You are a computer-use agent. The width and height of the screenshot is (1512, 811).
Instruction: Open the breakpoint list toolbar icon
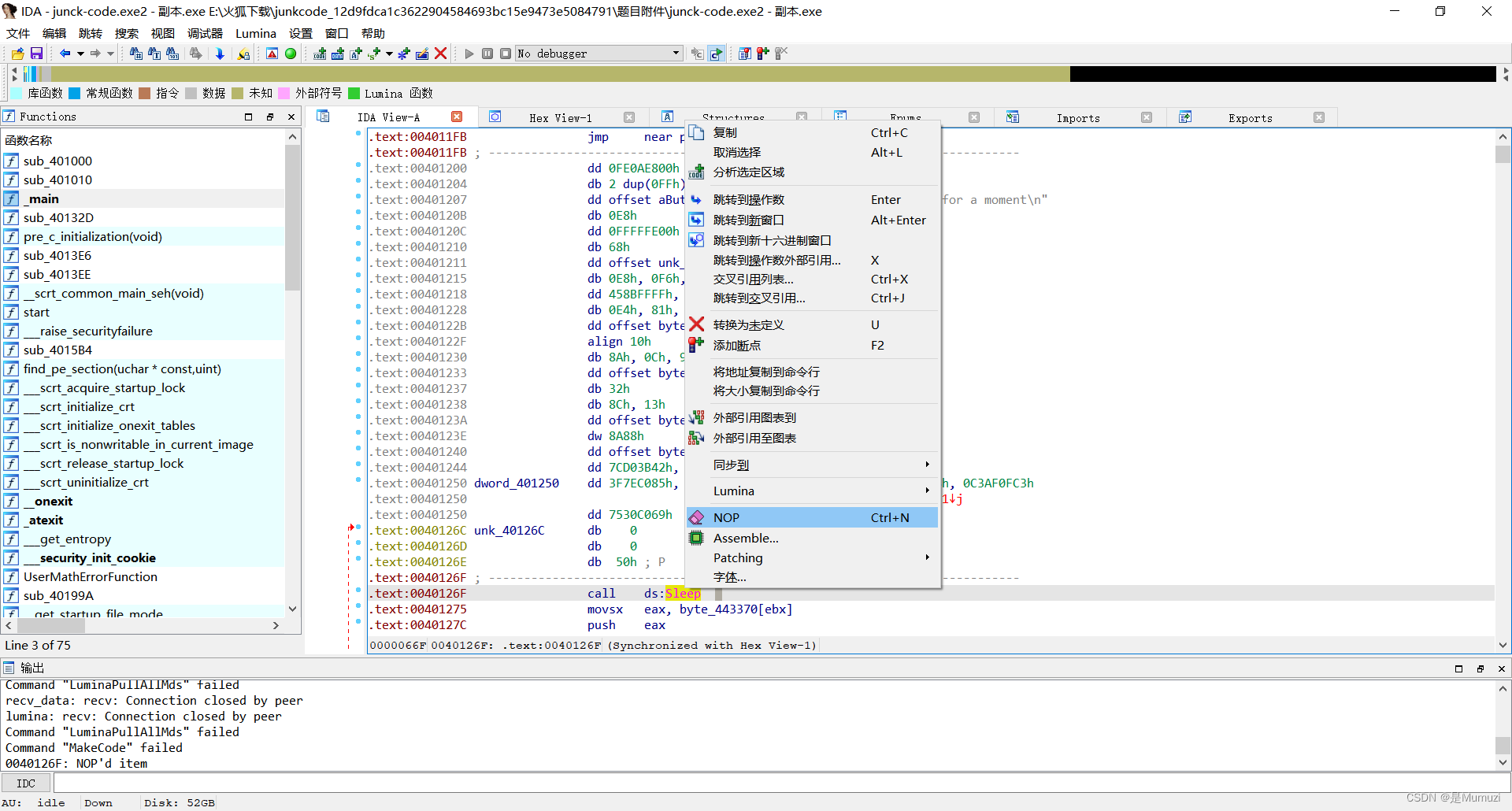point(744,54)
